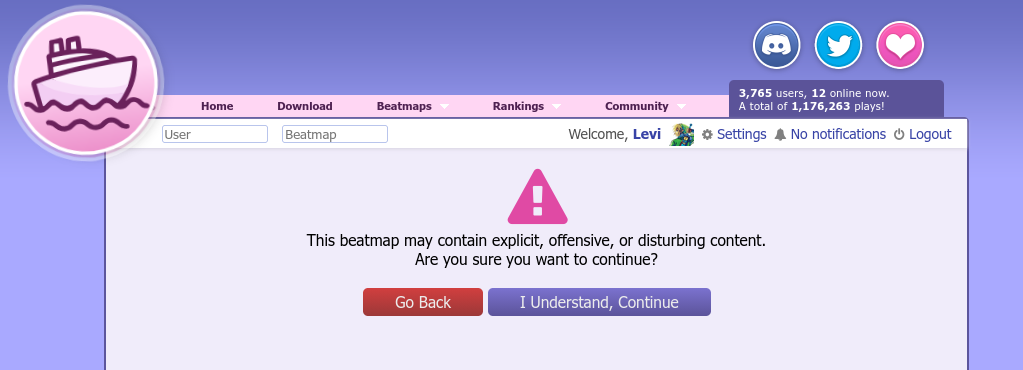Open the No notifications link
1023x370 pixels.
[838, 134]
